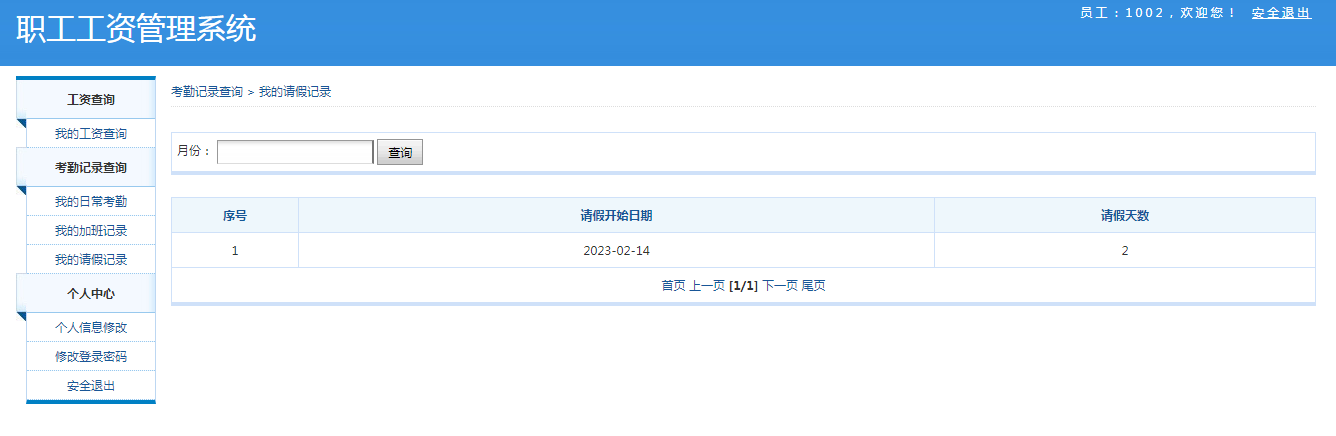
Task: Jump to 尾页 in pagination
Action: 814,285
